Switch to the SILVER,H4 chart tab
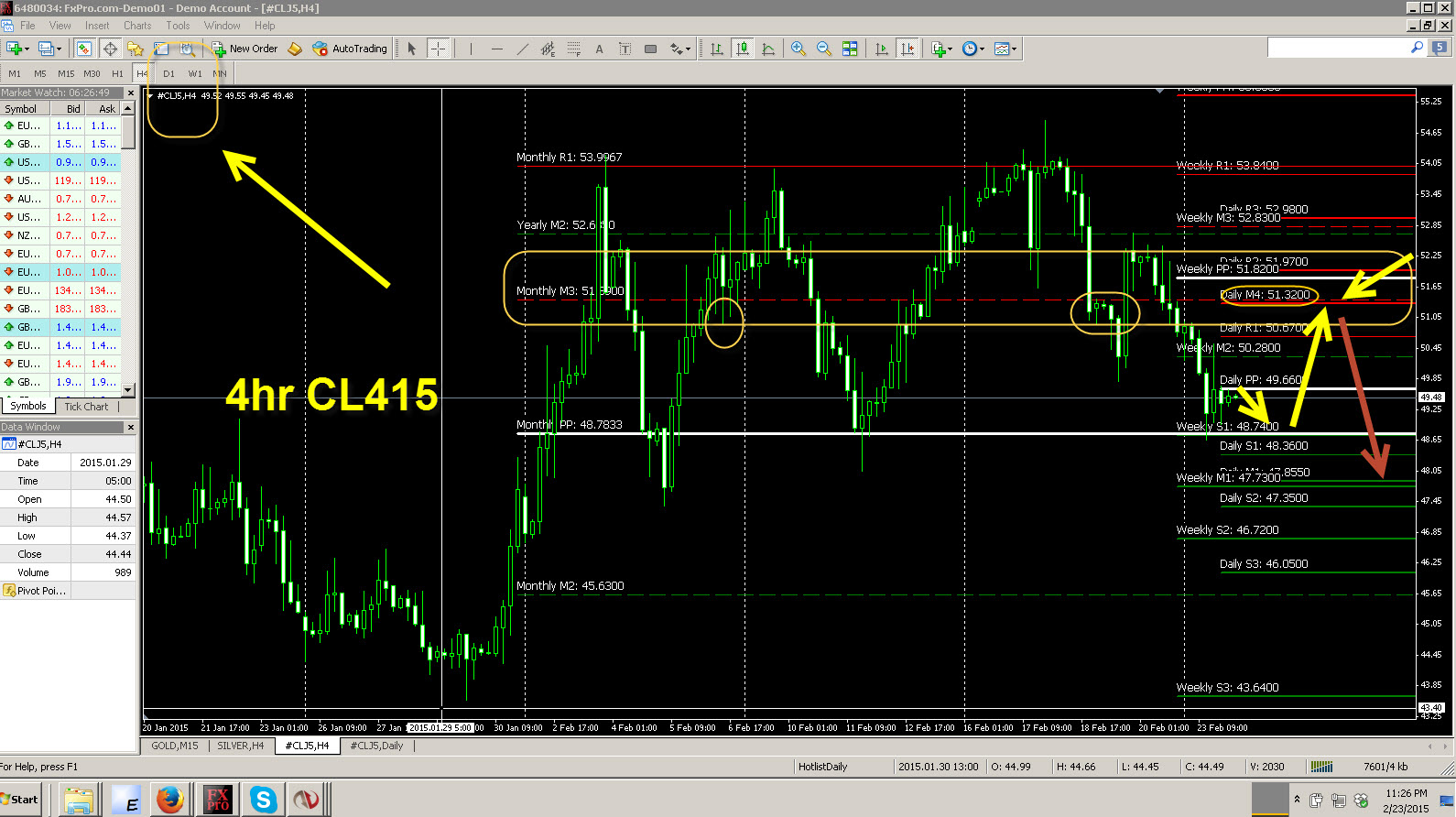This screenshot has width=1456, height=817. click(241, 746)
